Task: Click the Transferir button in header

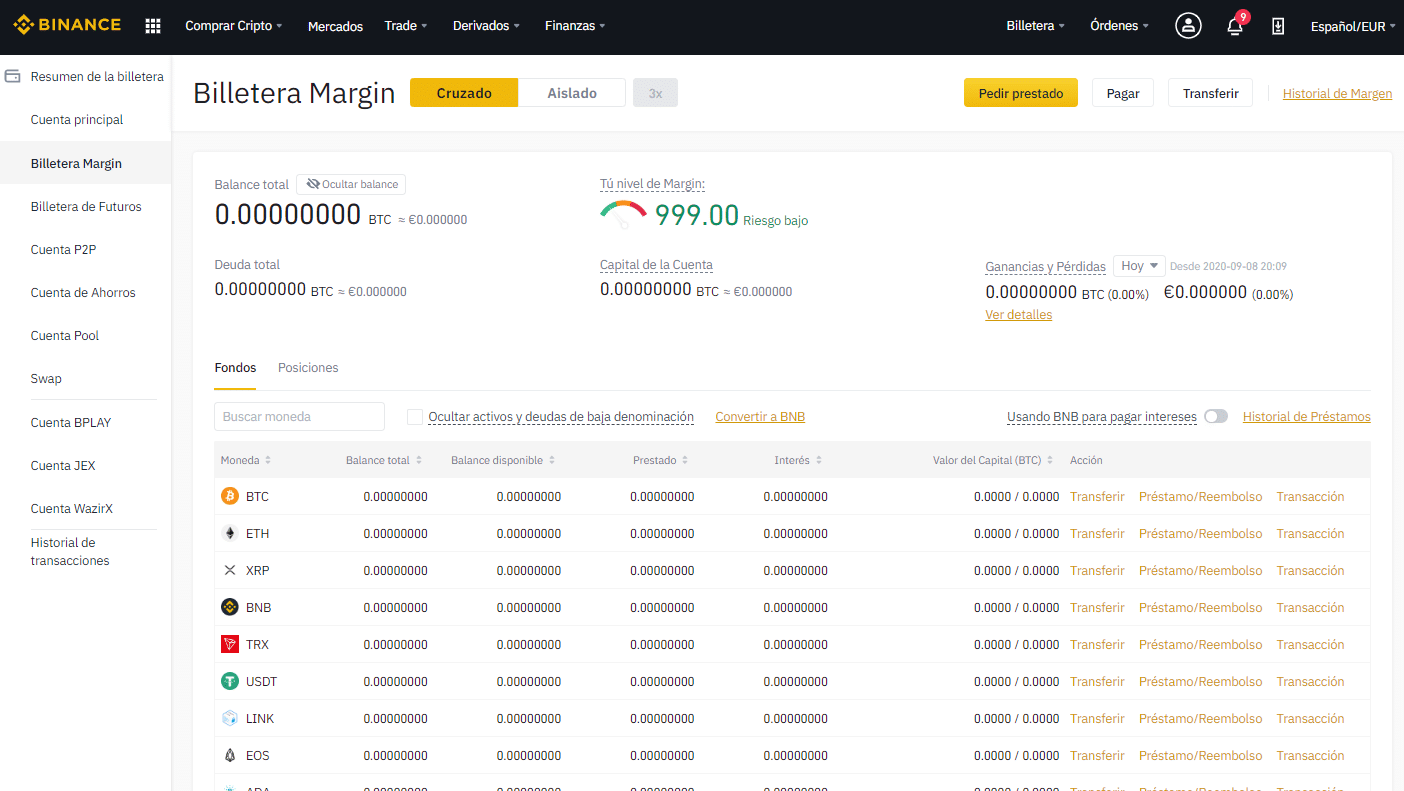Action: click(x=1210, y=93)
